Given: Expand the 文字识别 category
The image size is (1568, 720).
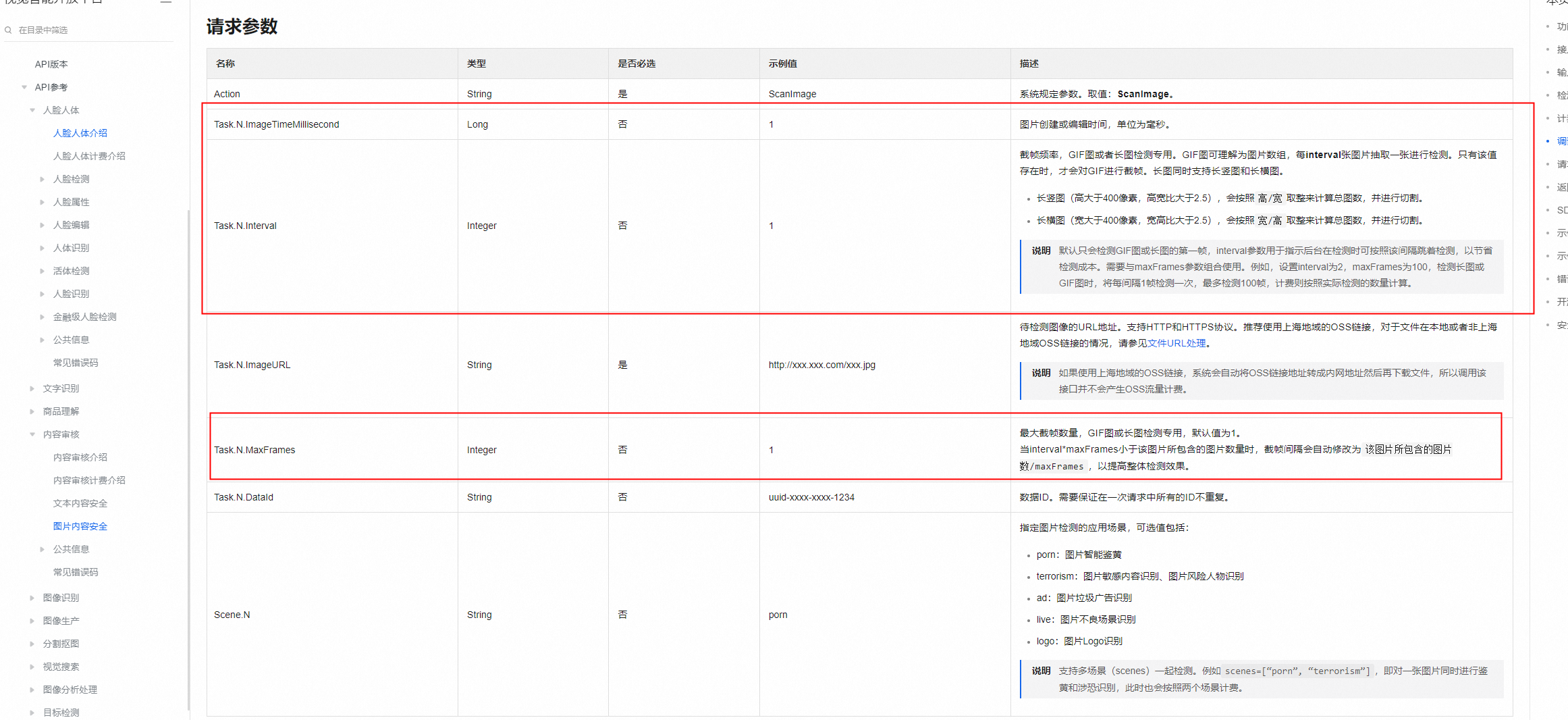Looking at the screenshot, I should point(32,388).
